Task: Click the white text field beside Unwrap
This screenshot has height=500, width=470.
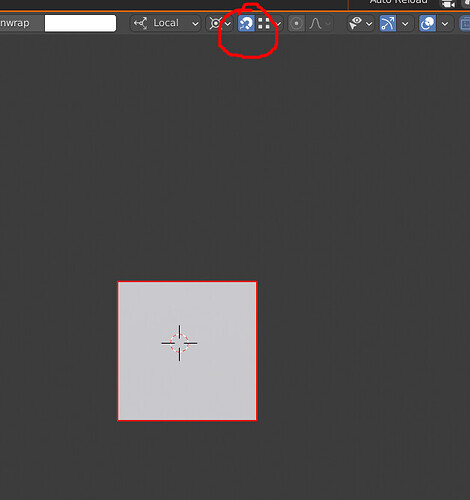Action: click(80, 23)
